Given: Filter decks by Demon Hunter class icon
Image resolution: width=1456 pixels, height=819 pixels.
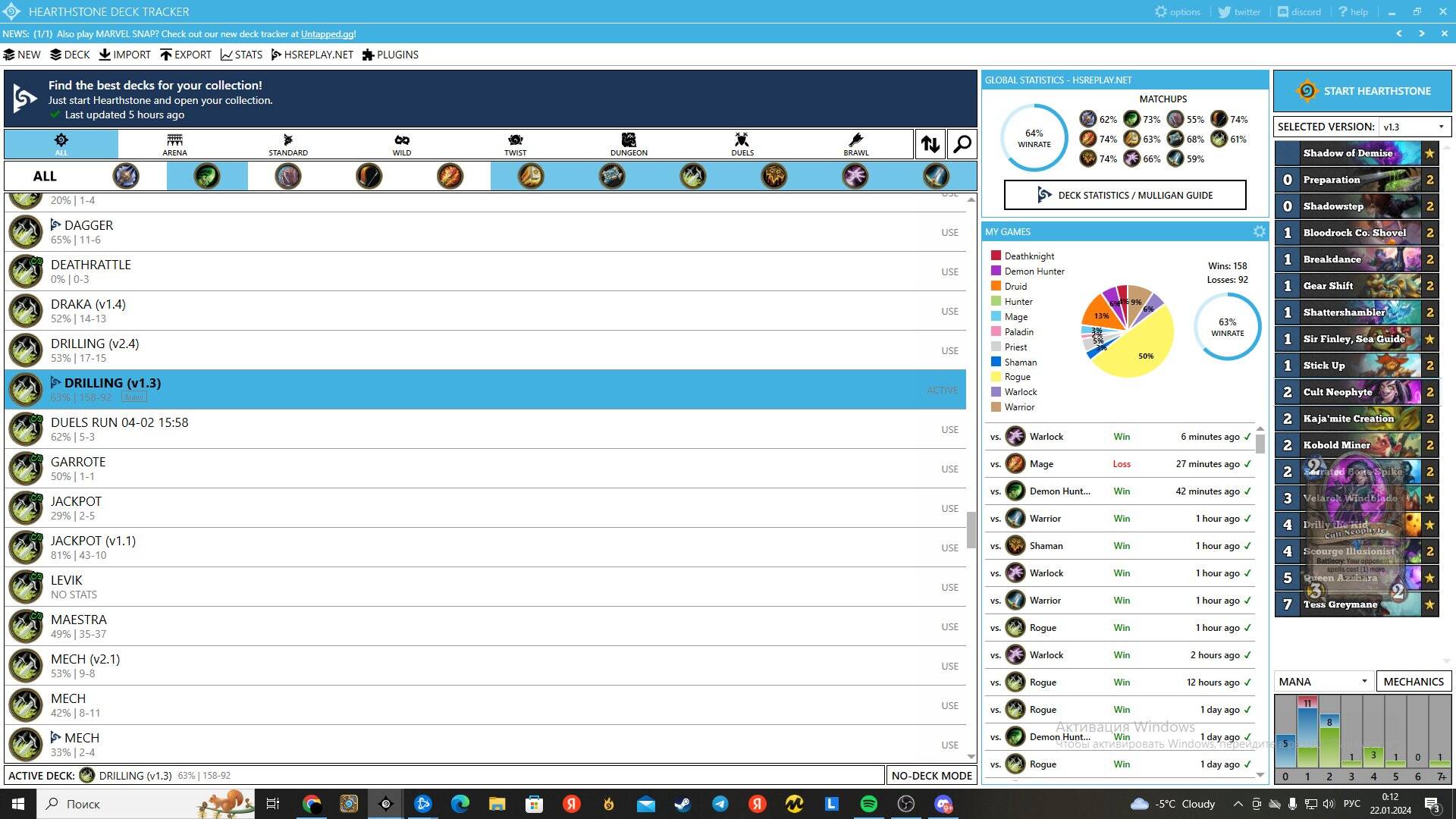Looking at the screenshot, I should point(206,176).
